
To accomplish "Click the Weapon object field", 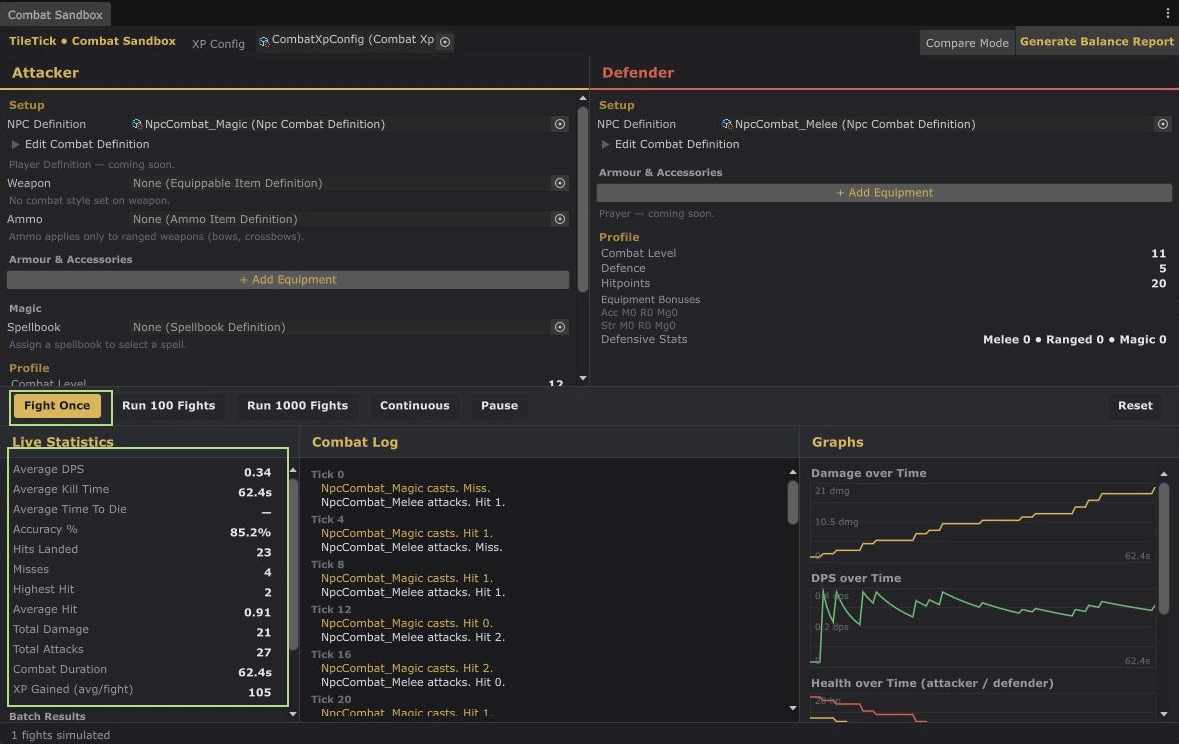I will click(349, 183).
